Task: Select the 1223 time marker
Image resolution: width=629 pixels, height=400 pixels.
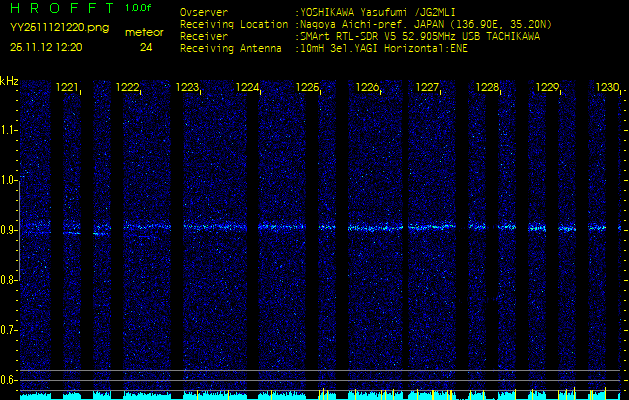Action: [x=187, y=88]
